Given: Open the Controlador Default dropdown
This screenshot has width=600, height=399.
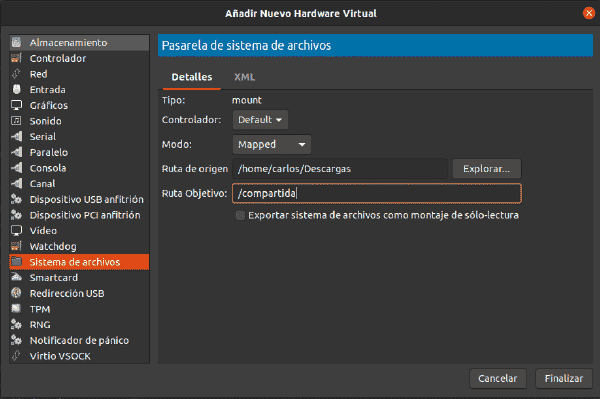Looking at the screenshot, I should pyautogui.click(x=260, y=120).
